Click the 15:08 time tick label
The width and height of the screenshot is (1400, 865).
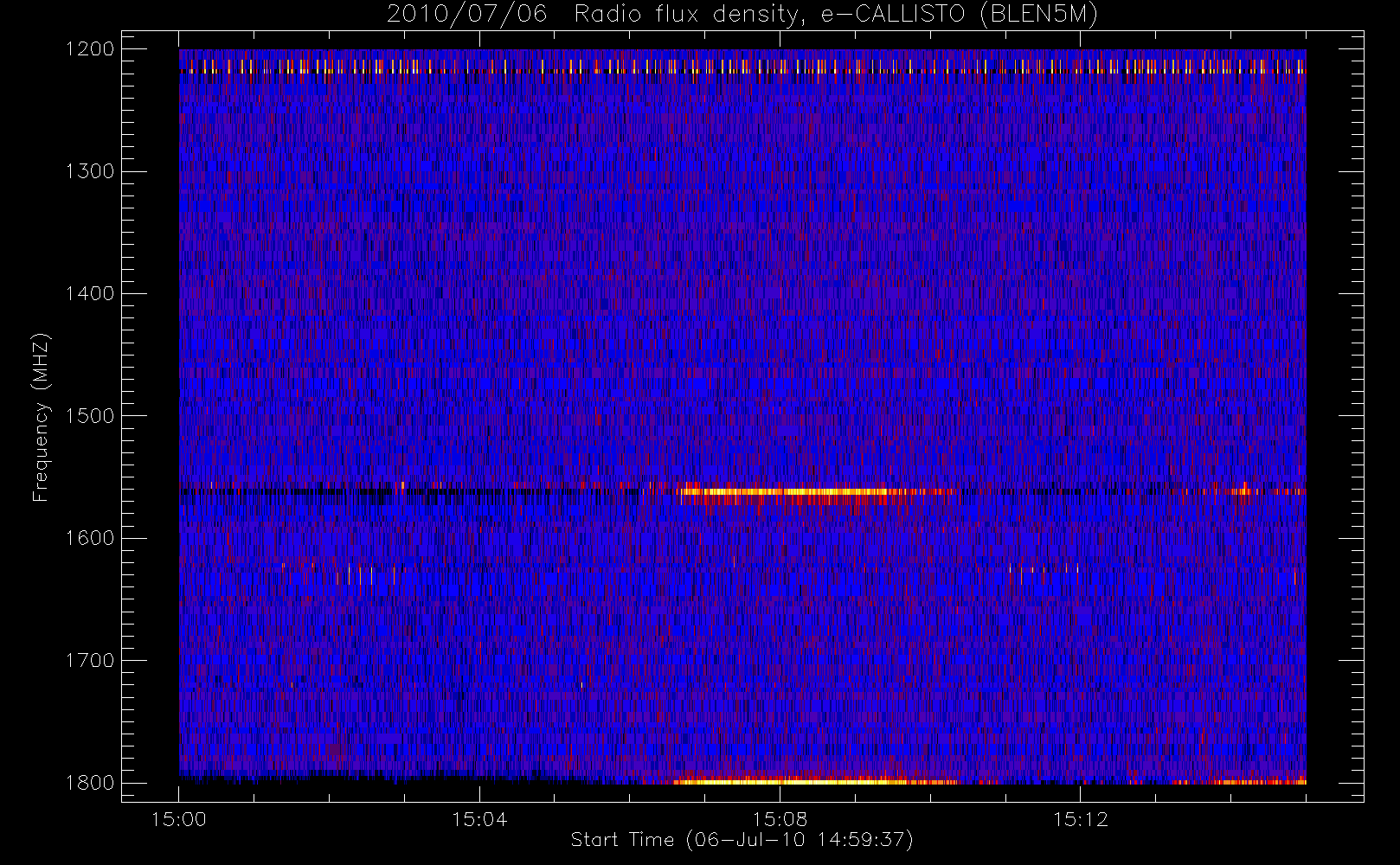tap(780, 819)
